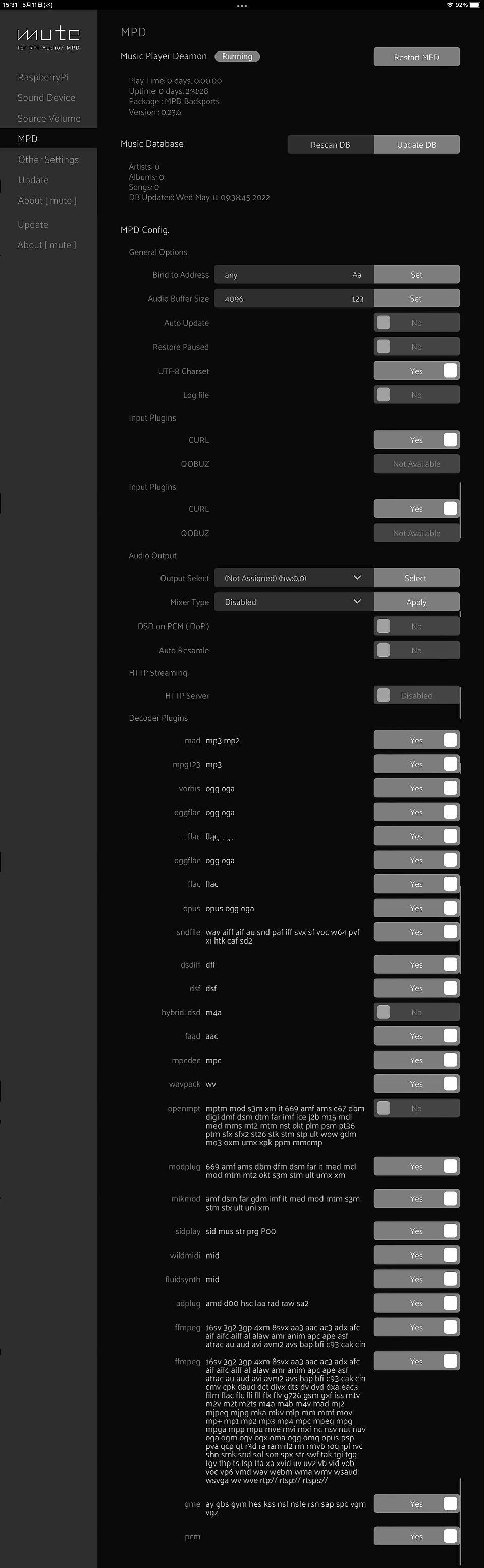Toggle the gme decoder switch
Viewport: 484px width, 1568px height.
(x=416, y=1503)
